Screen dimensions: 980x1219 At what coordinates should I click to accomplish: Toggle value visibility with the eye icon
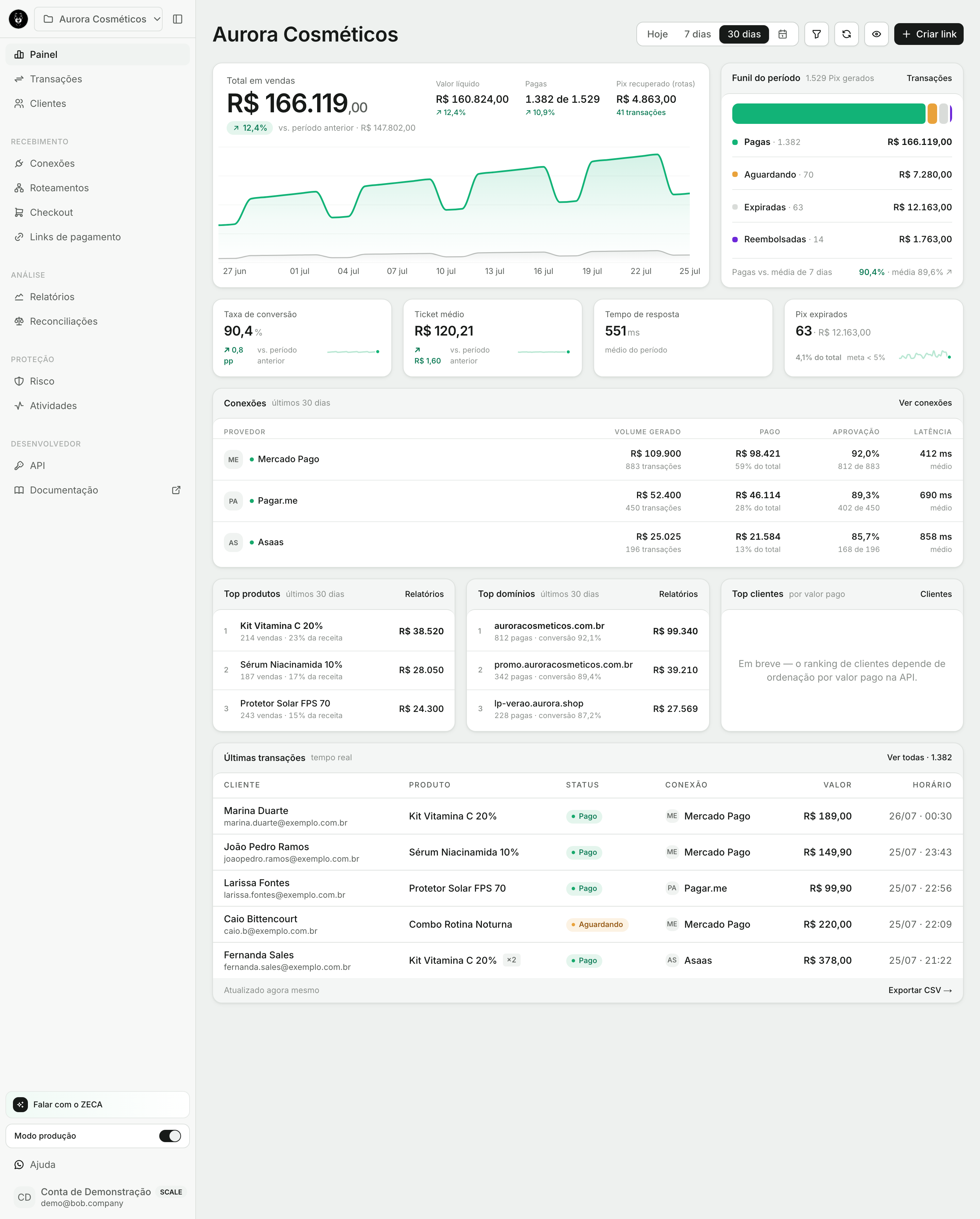click(x=877, y=34)
